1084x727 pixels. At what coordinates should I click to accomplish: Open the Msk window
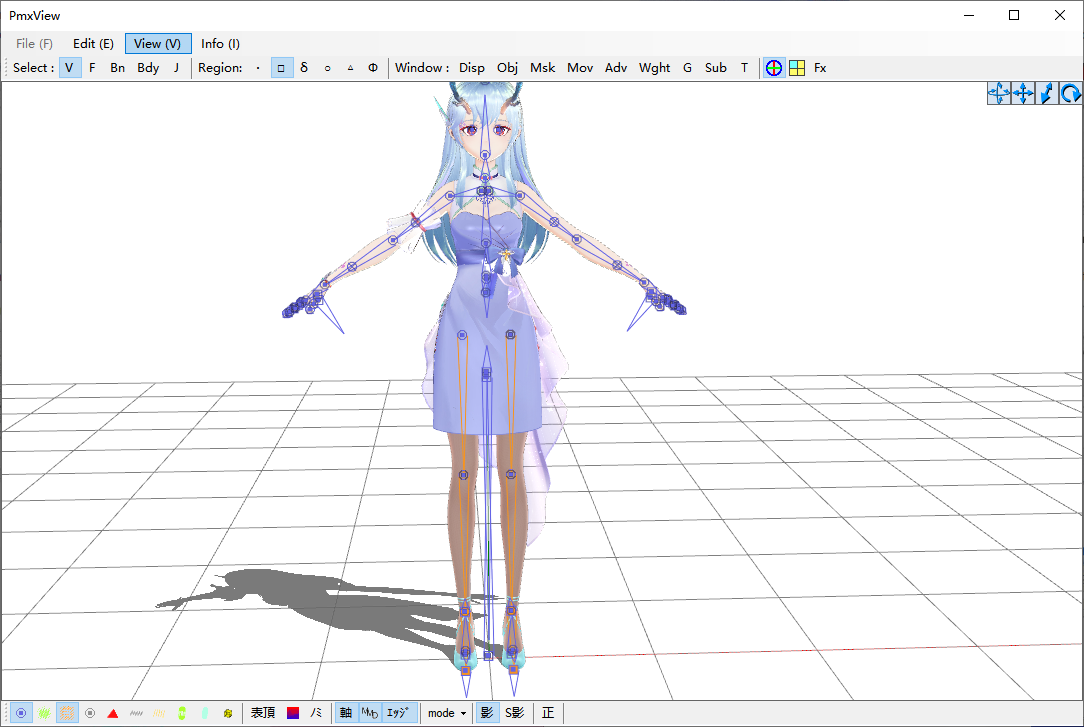(543, 68)
